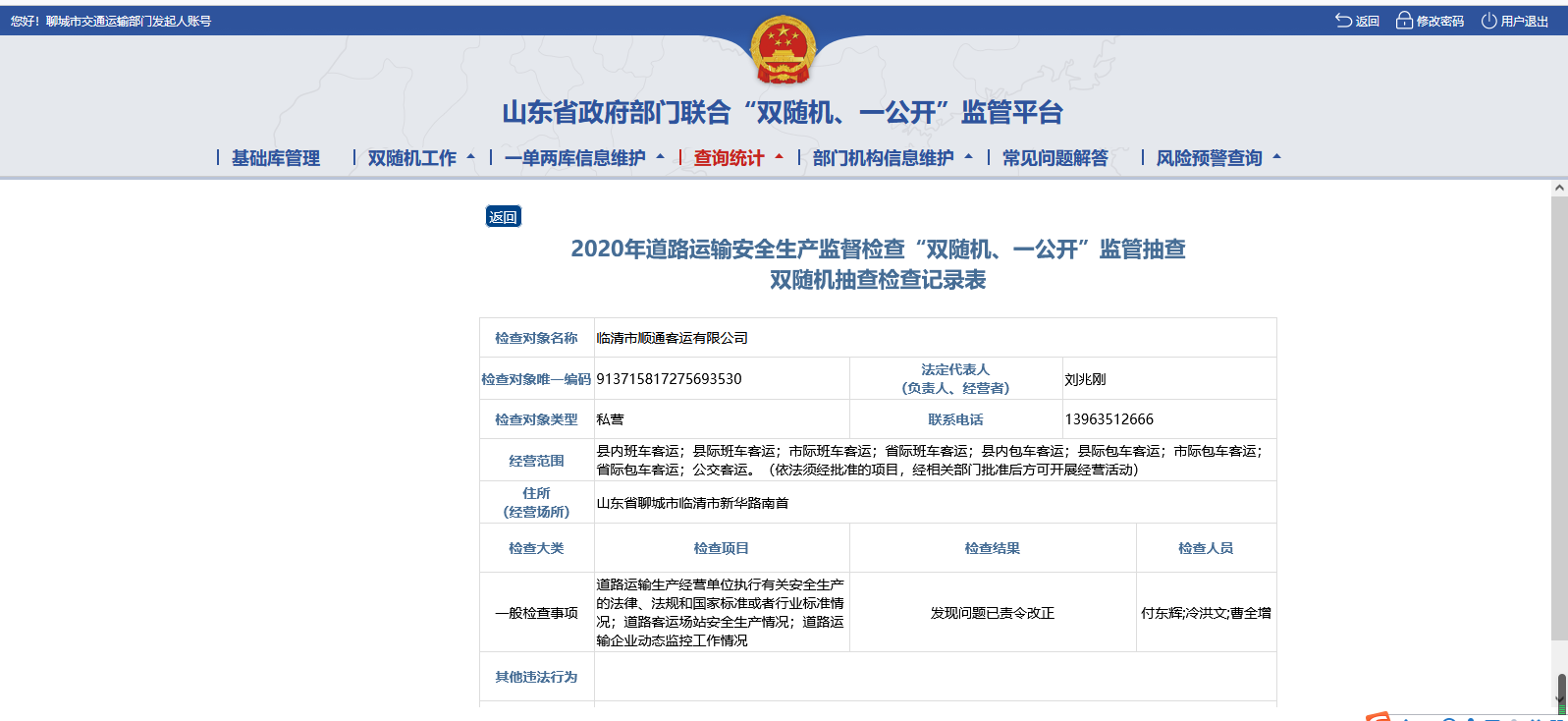
Task: Expand the 部门机构信息维护 dropdown arrow
Action: (x=969, y=157)
